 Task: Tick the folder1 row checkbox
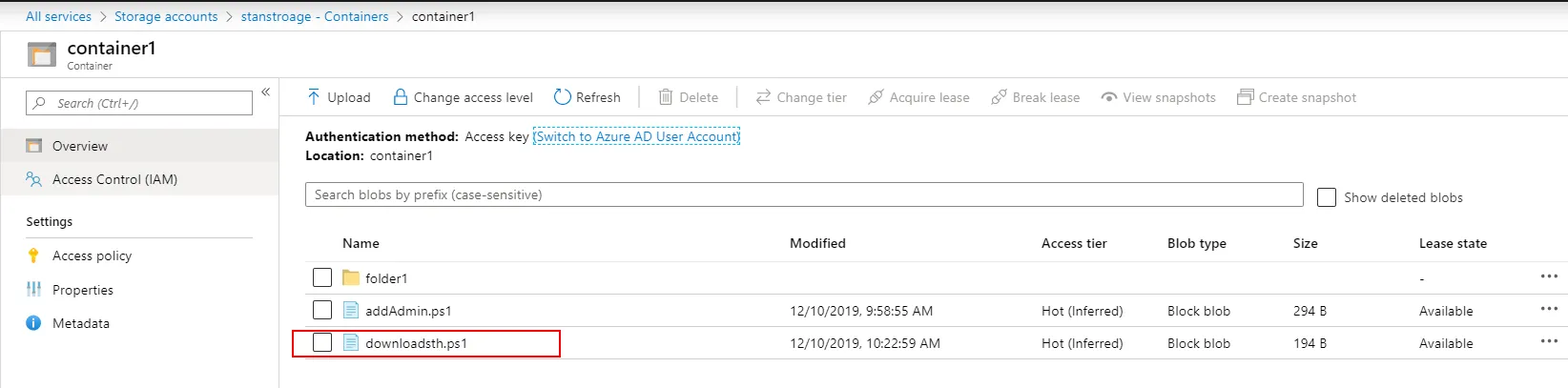[322, 277]
